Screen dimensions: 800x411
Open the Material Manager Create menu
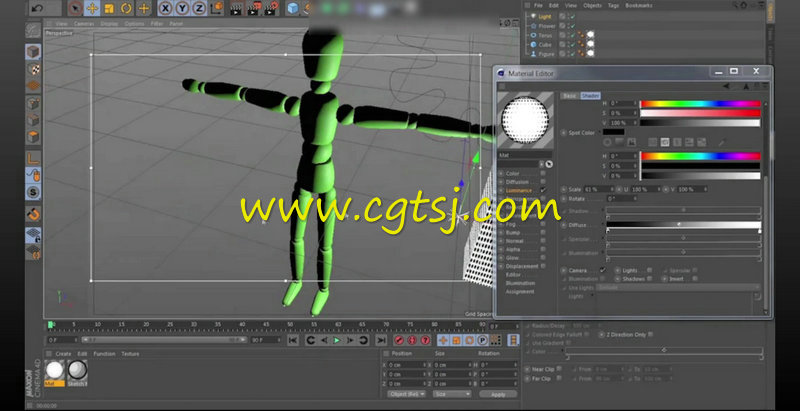63,354
